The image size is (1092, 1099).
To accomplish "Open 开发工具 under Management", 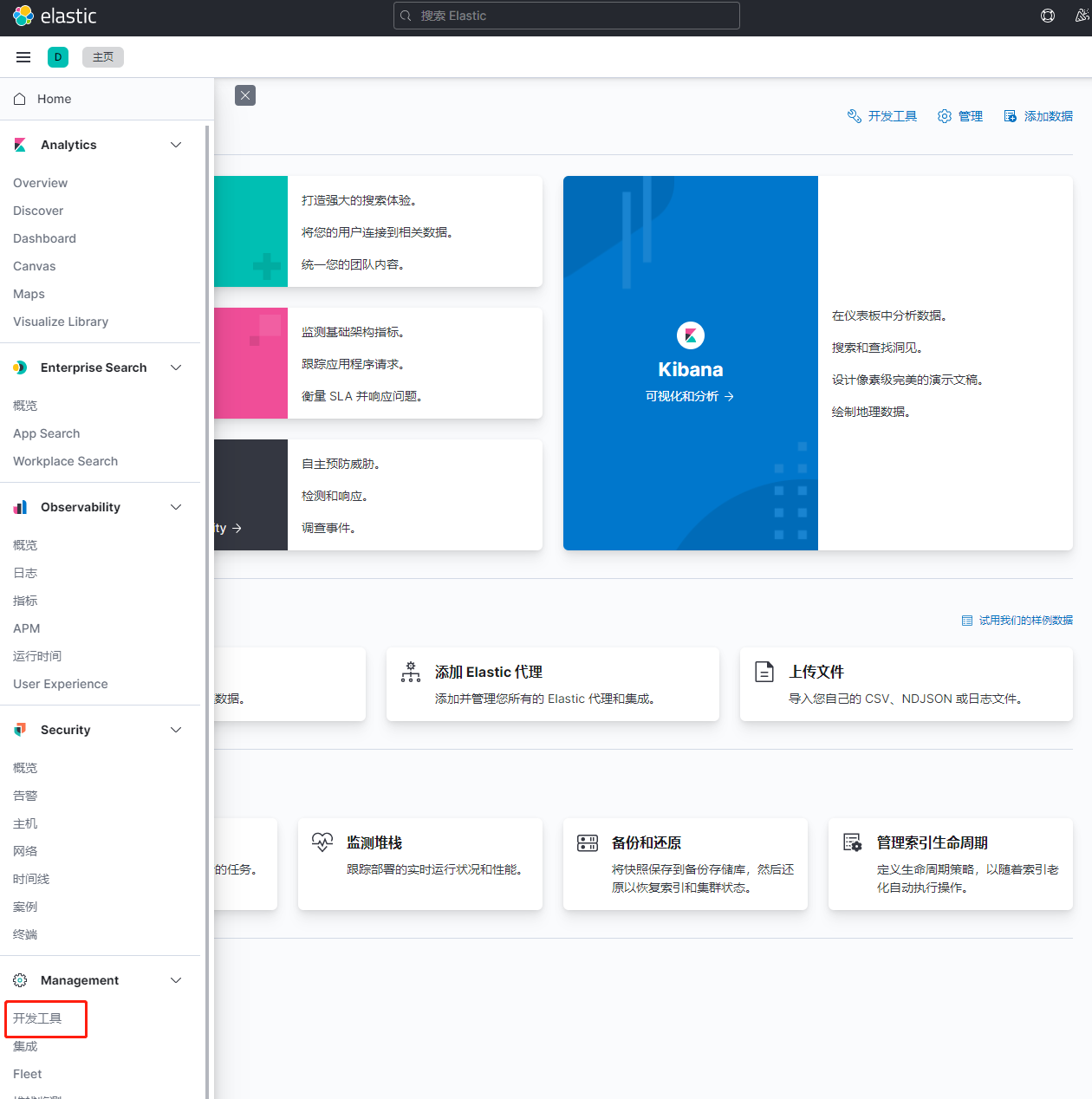I will tap(37, 1018).
